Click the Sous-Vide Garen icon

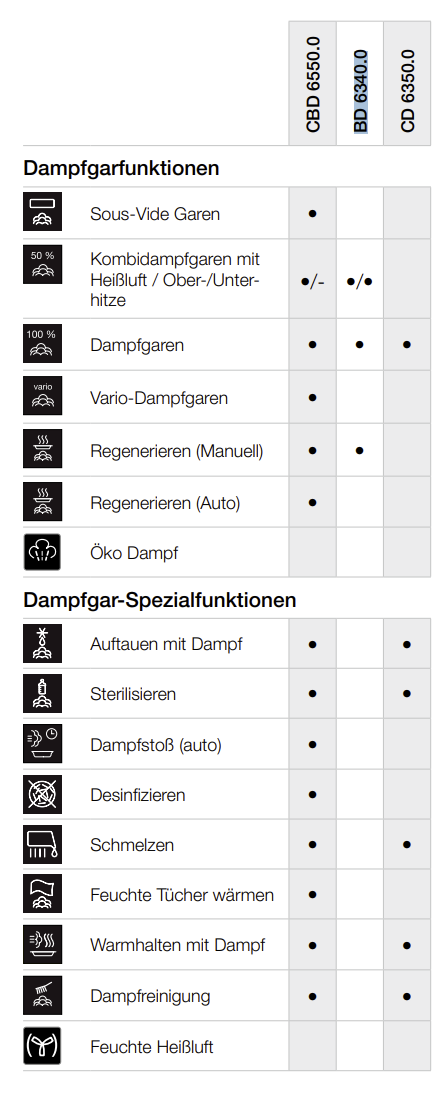[43, 213]
